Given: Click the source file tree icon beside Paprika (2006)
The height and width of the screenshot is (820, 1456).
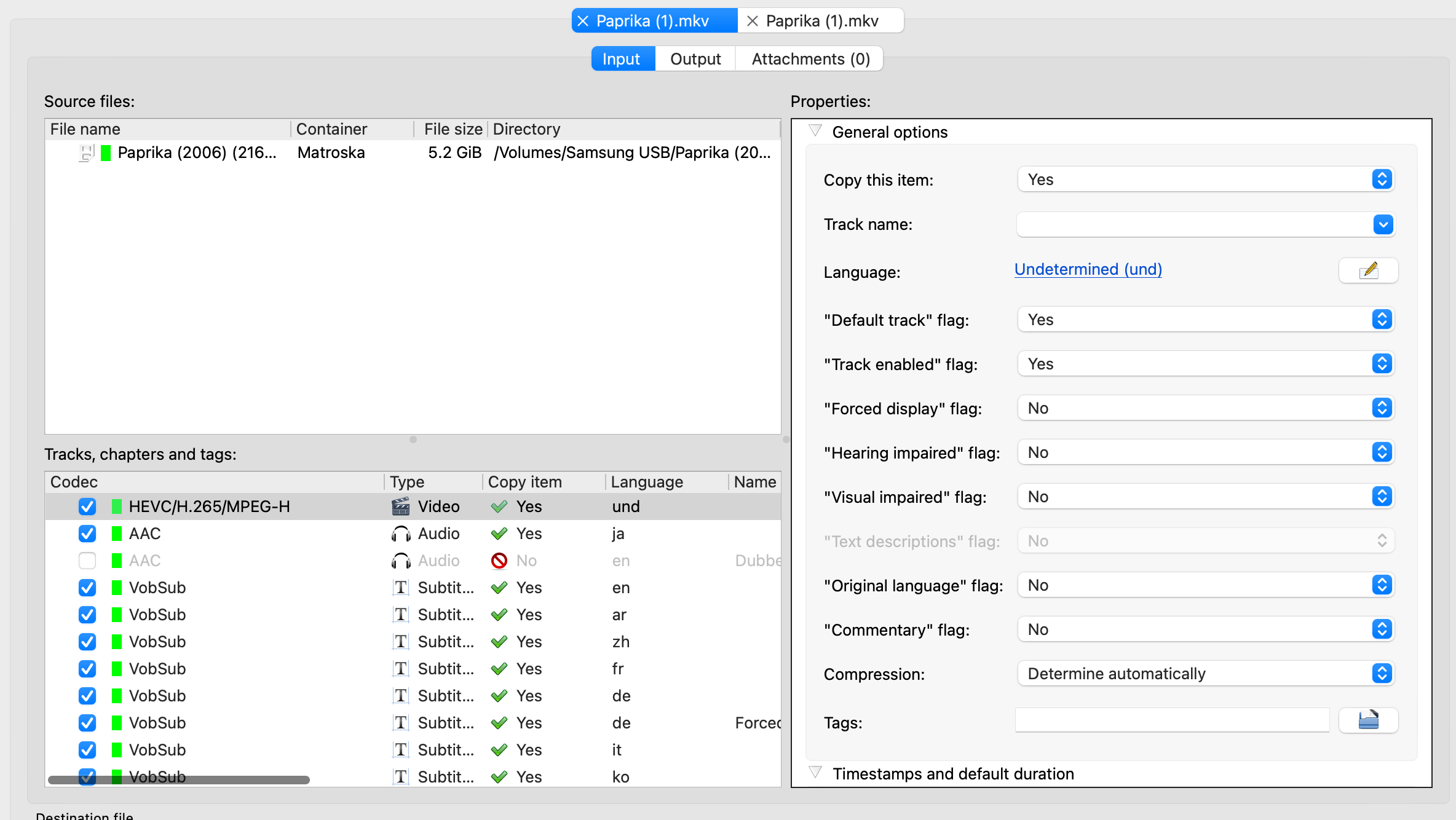Looking at the screenshot, I should [x=87, y=152].
